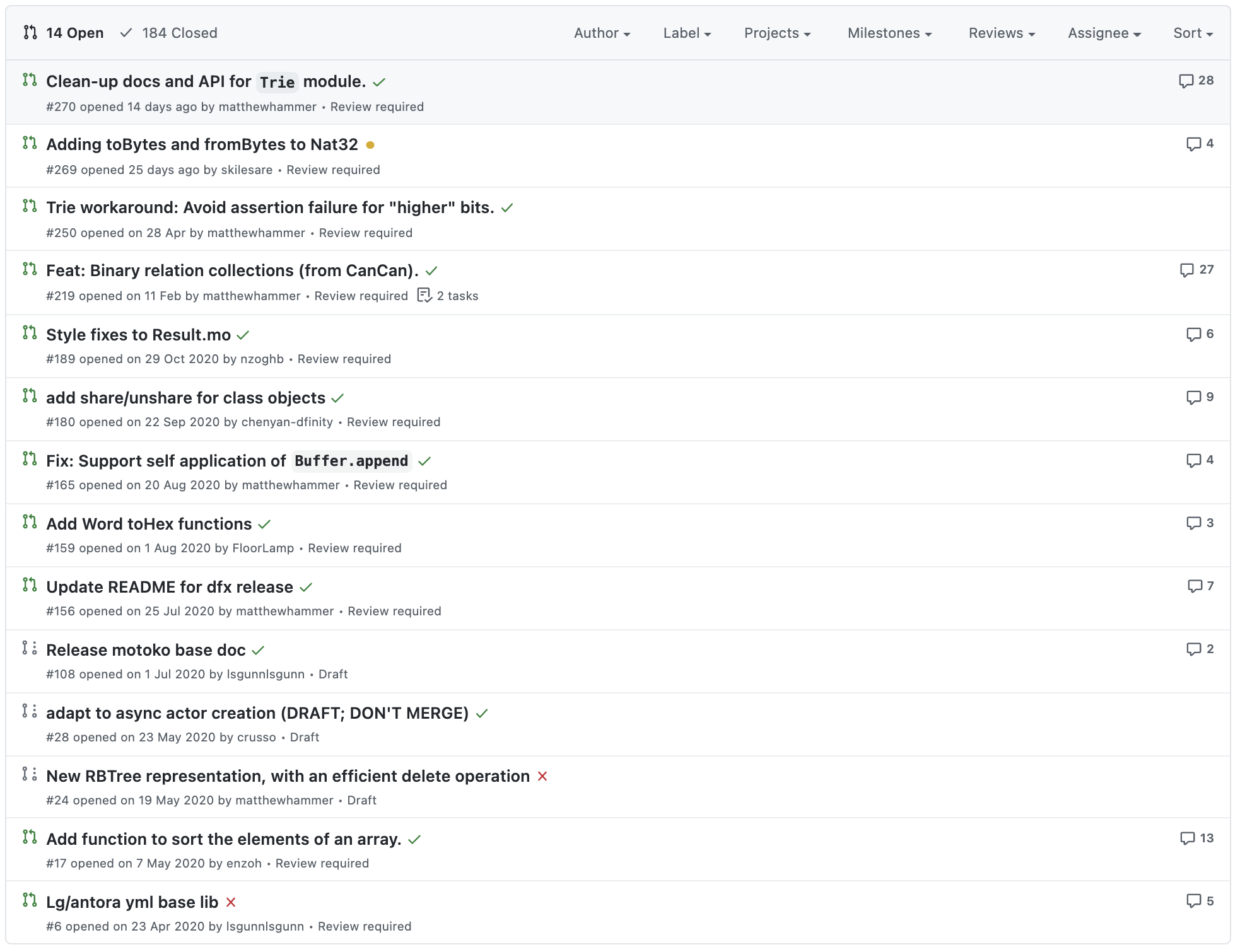Expand the Sort dropdown
This screenshot has width=1240, height=952.
pos(1192,33)
